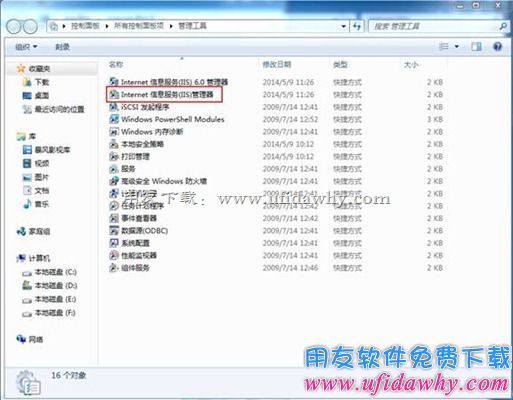
Task: Sort by the 类型 column header
Action: tap(340, 64)
